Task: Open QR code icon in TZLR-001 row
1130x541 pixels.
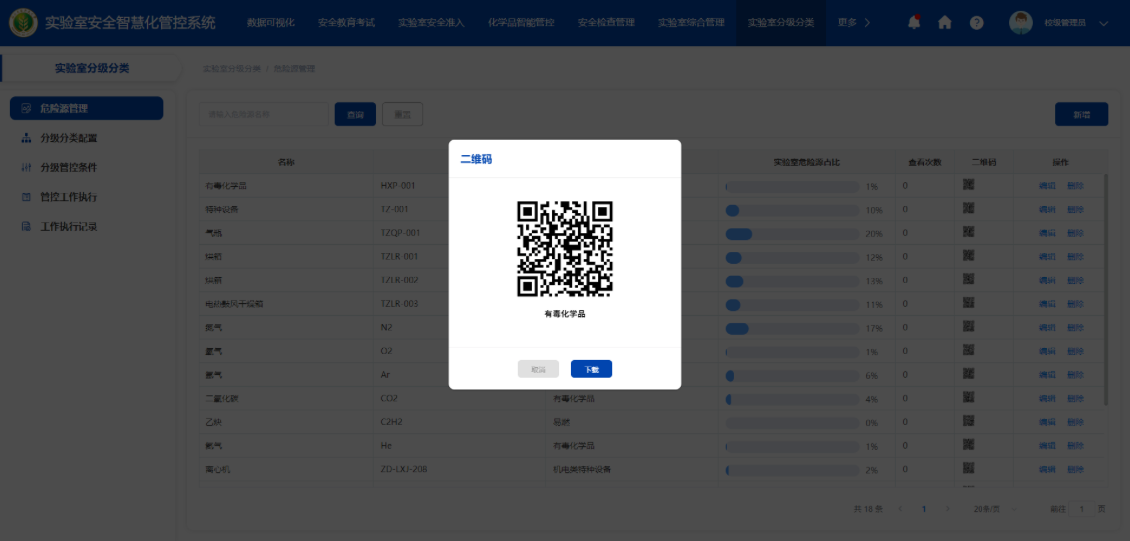Action: [968, 256]
